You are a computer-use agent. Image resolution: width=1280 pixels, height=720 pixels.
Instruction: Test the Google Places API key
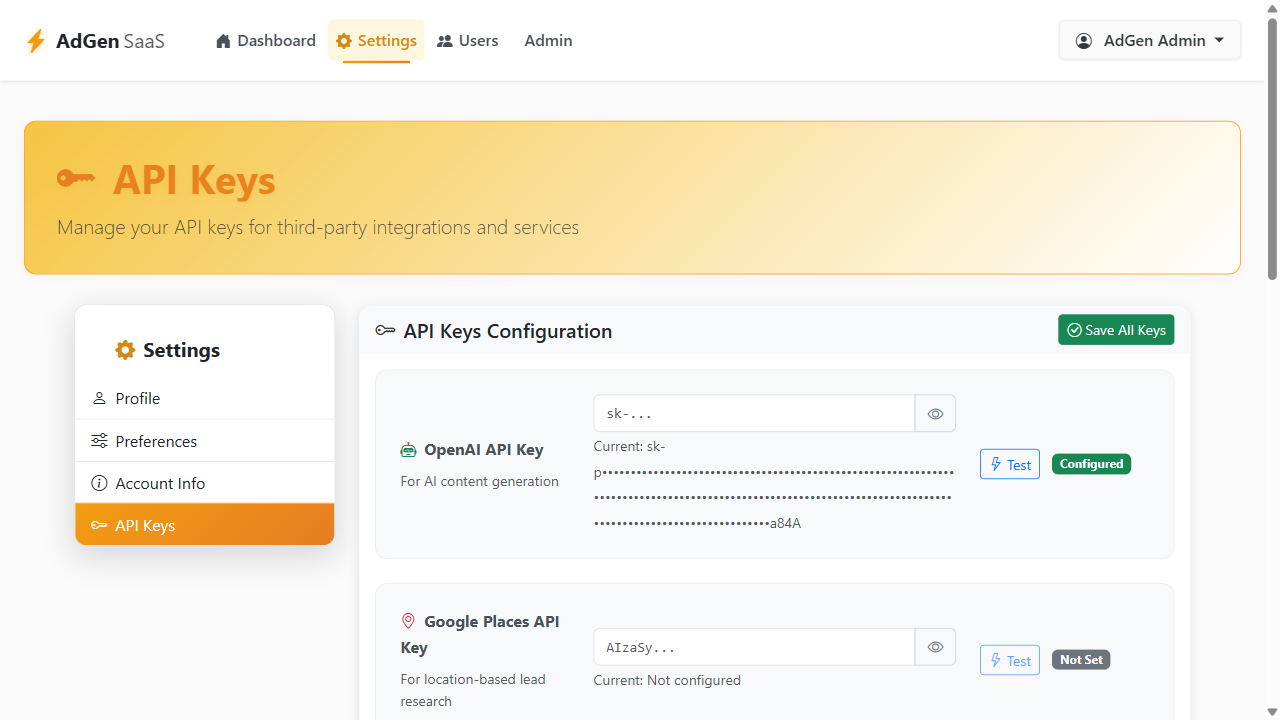pos(1010,660)
